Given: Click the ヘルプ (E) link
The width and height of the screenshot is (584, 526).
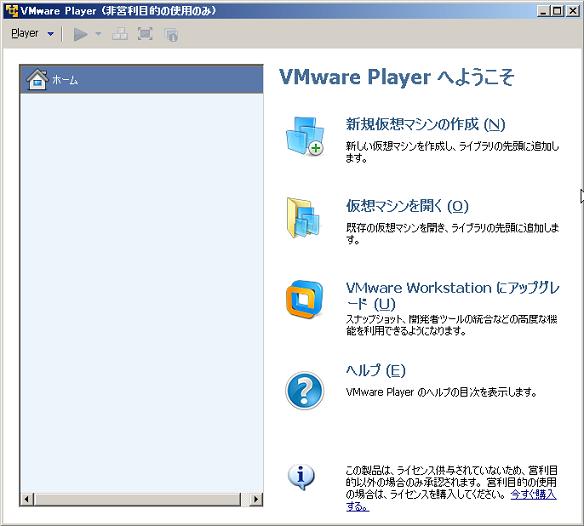Looking at the screenshot, I should [x=375, y=370].
